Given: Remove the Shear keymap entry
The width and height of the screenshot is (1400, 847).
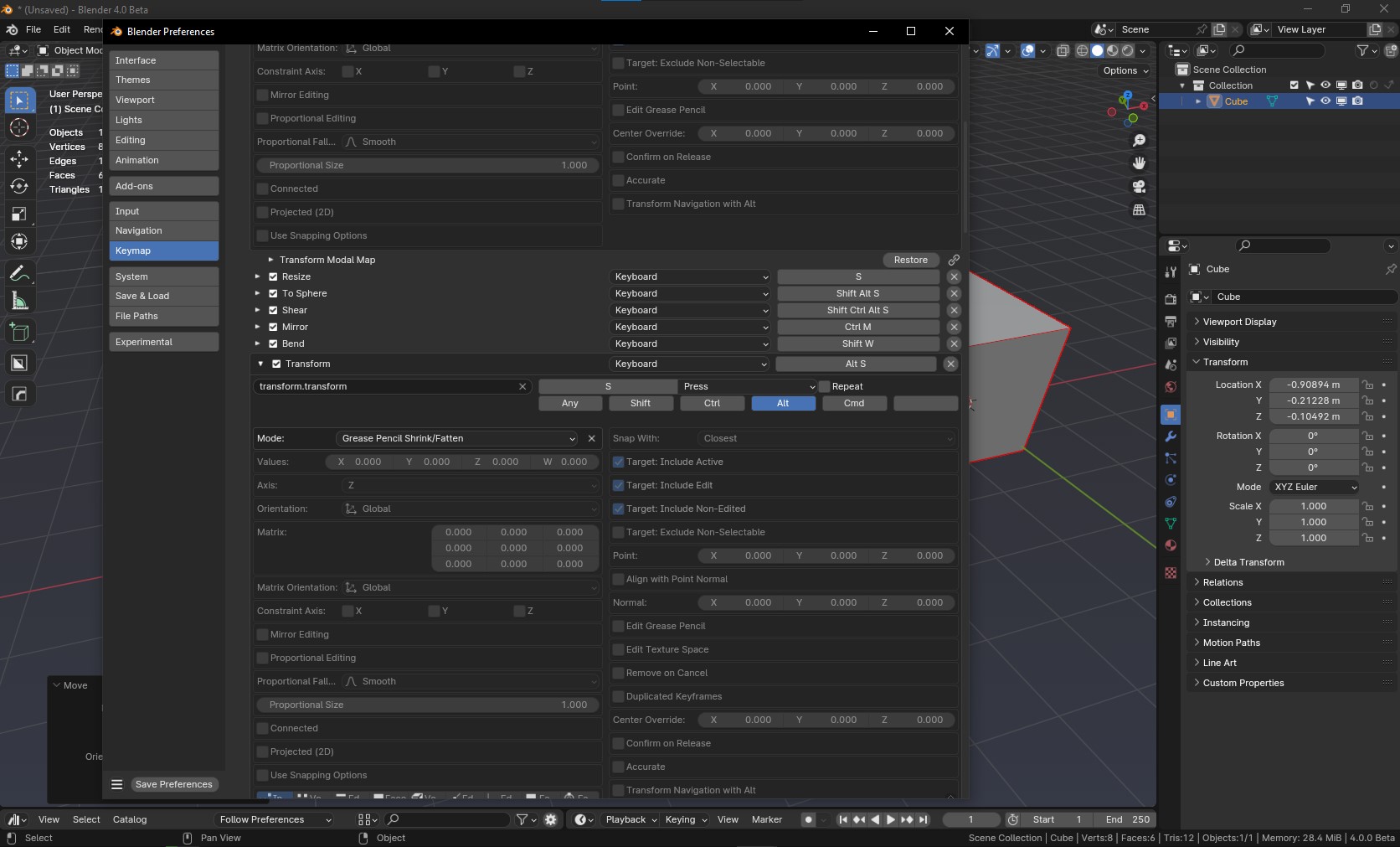Looking at the screenshot, I should click(954, 310).
